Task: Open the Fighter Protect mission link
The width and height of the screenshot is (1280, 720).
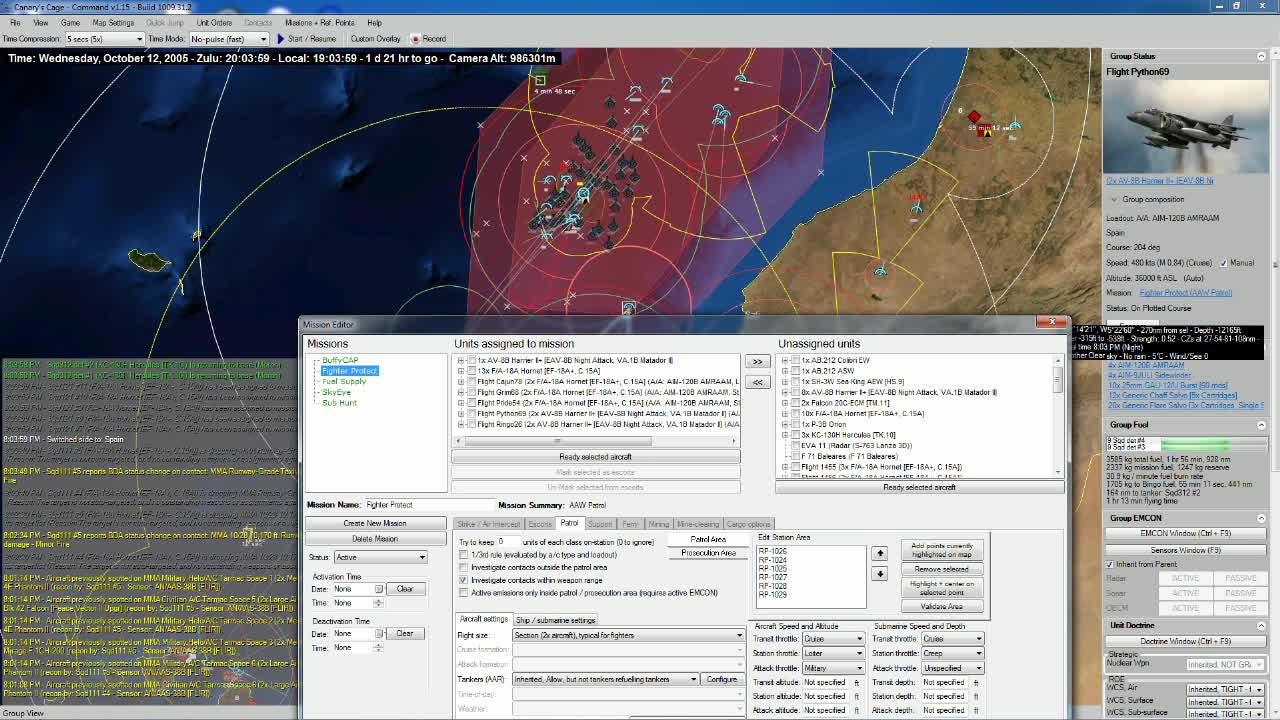Action: tap(1186, 293)
